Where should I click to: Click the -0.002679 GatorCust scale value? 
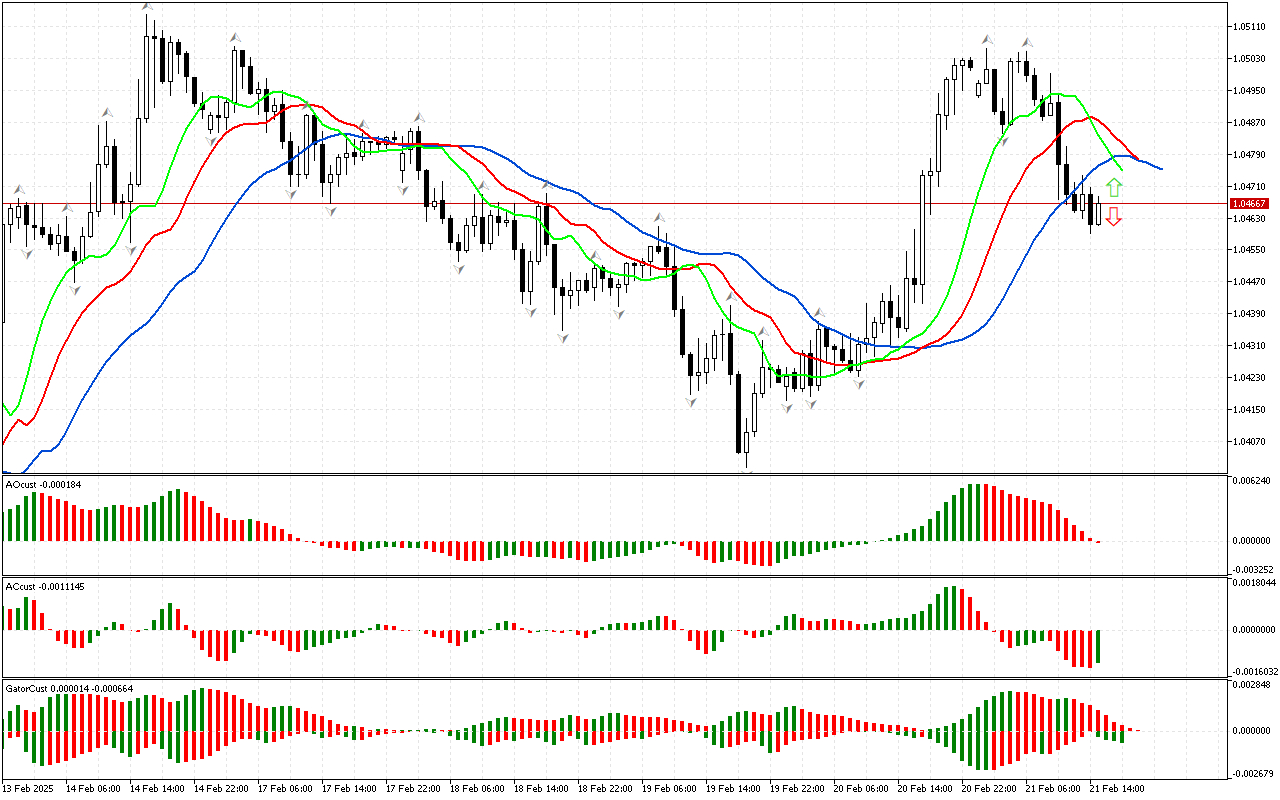1252,772
